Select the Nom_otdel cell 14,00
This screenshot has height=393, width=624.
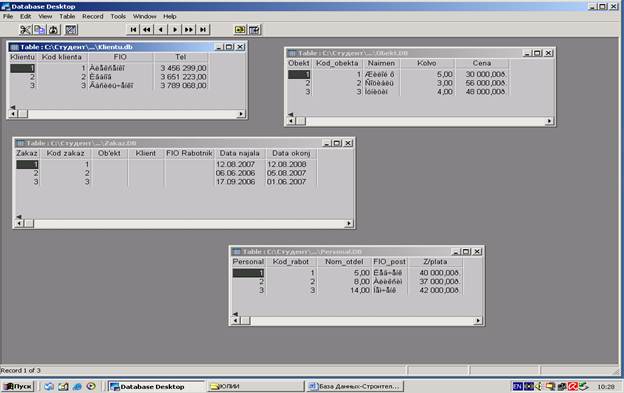(344, 290)
